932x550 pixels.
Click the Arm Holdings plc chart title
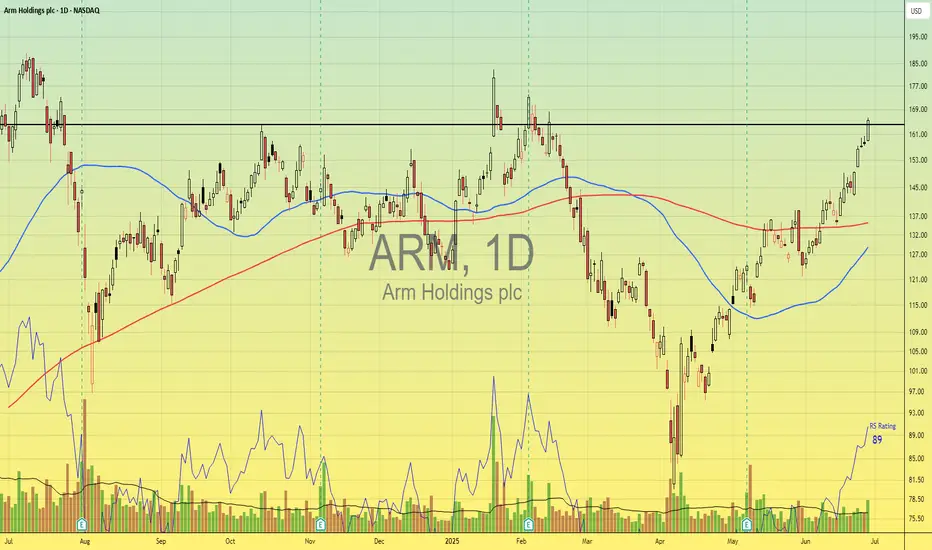click(52, 11)
